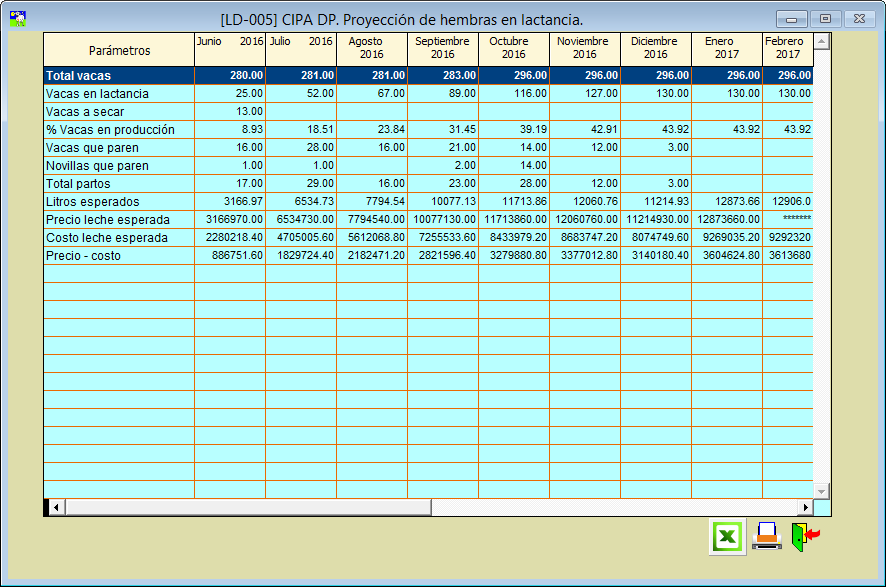This screenshot has height=587, width=886.
Task: Click the Junio 2016 column header
Action: tap(230, 49)
